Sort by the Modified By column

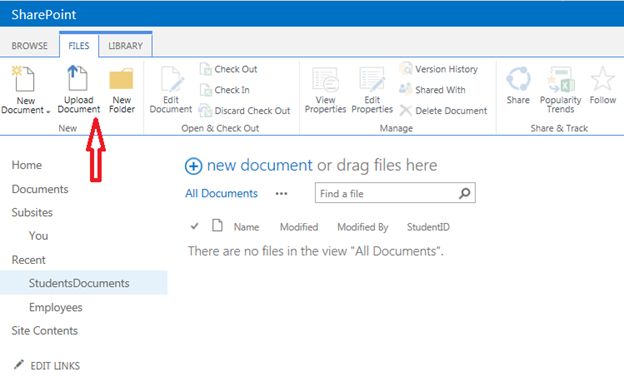[363, 227]
